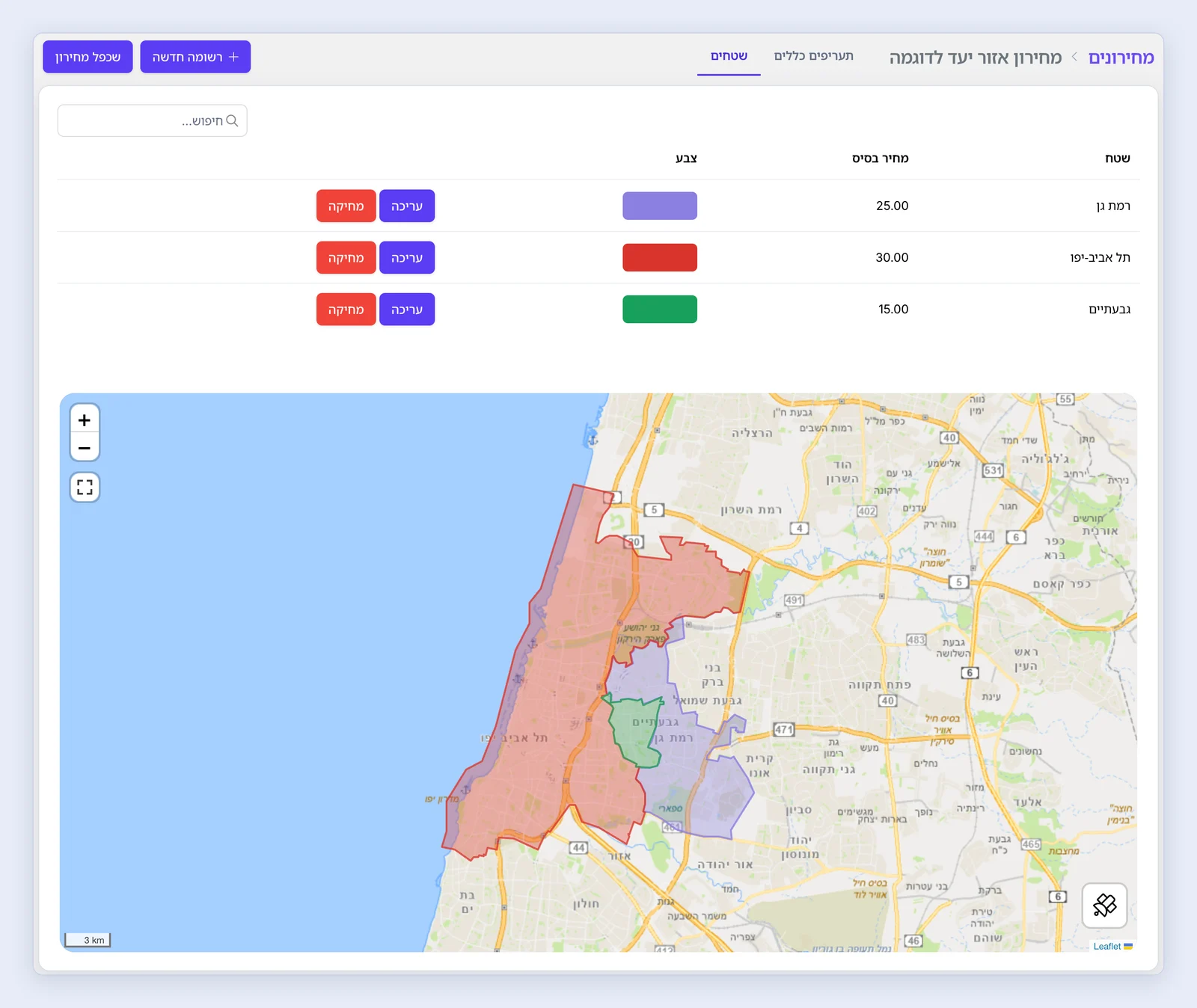
Task: Click the שכפל מחירון button
Action: (x=88, y=57)
